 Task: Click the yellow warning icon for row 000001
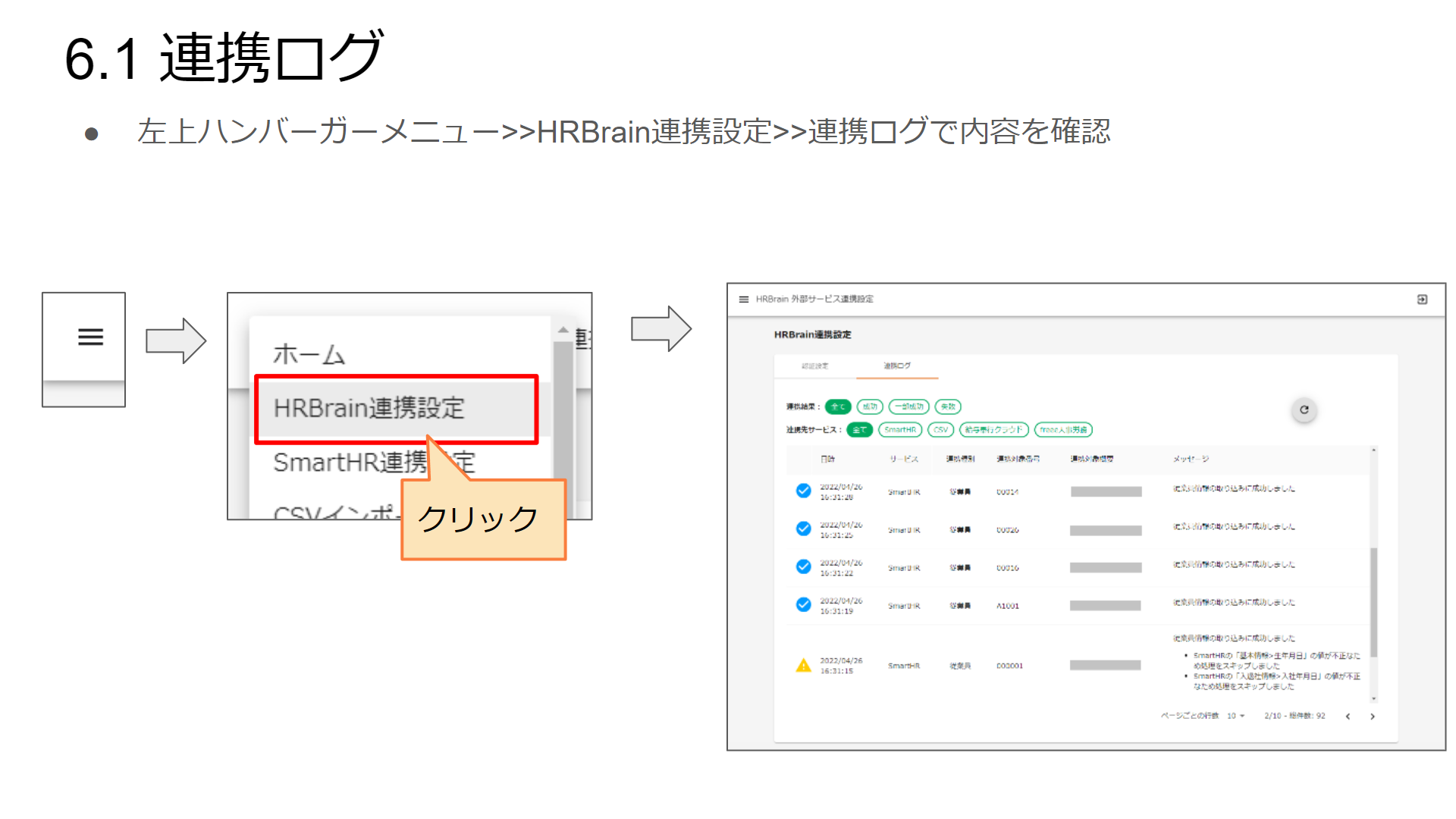(x=803, y=666)
